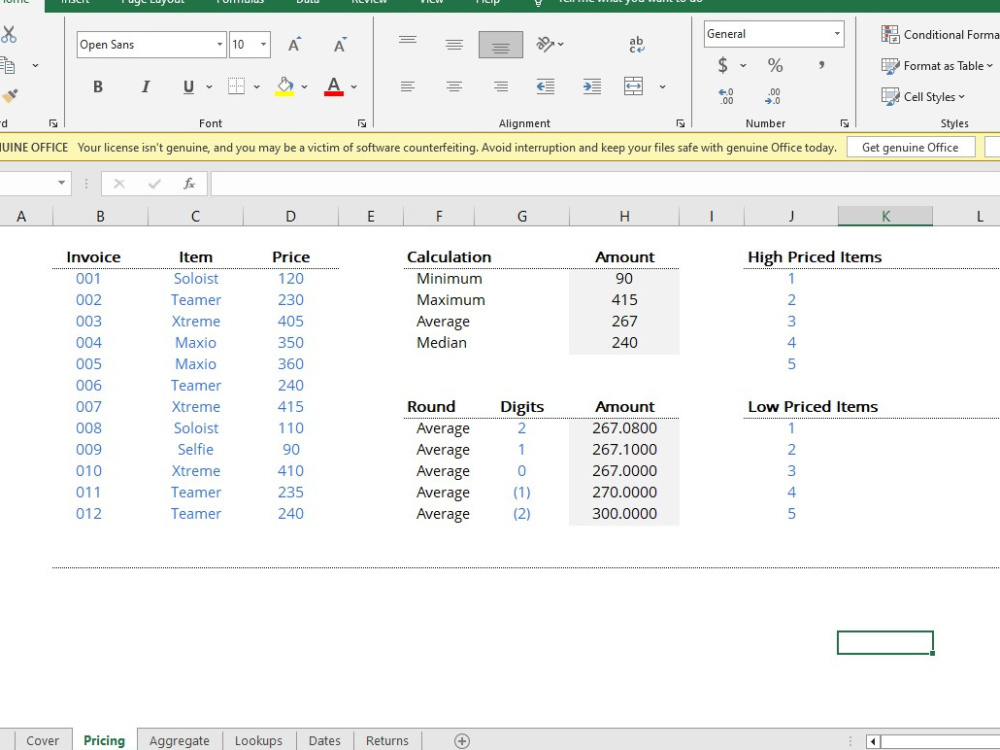
Task: Switch to the Dates sheet tab
Action: [x=324, y=740]
